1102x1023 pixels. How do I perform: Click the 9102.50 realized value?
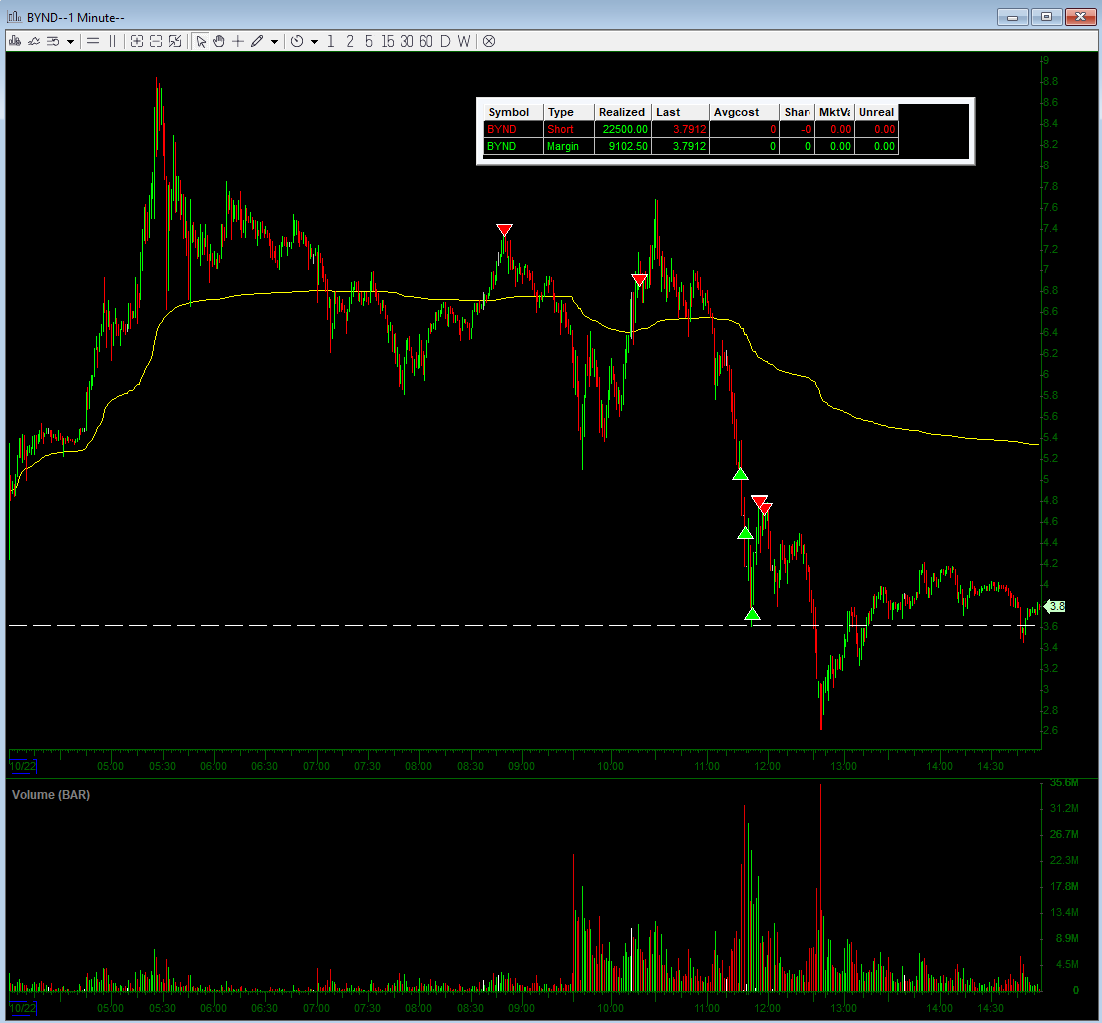coord(628,146)
